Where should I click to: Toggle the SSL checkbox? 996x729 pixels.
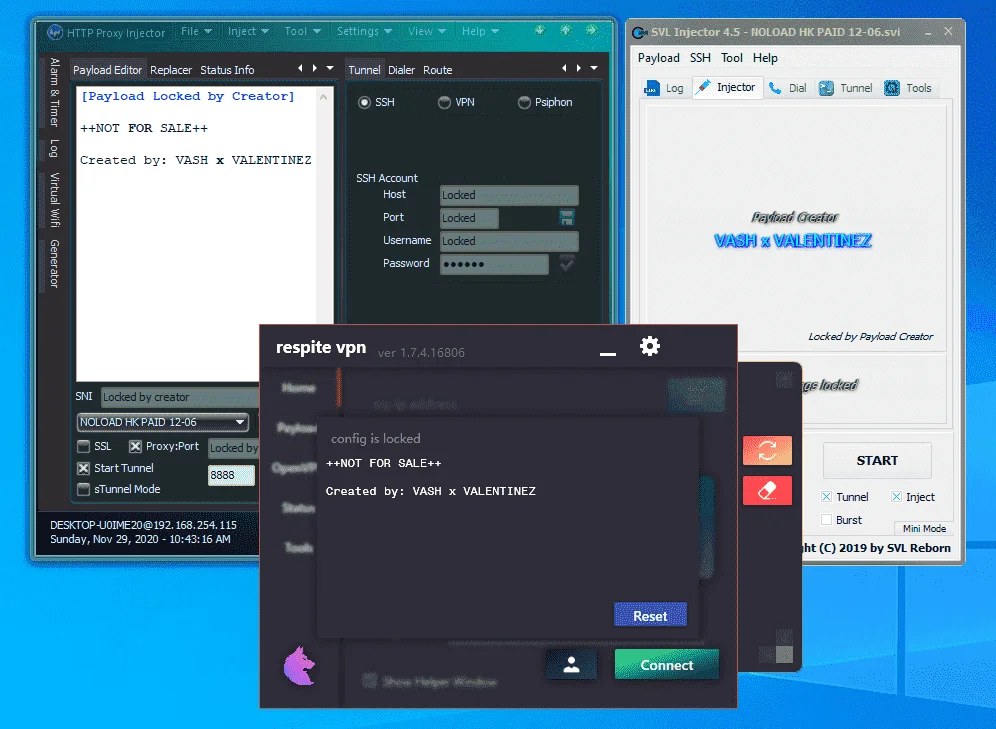(x=83, y=446)
